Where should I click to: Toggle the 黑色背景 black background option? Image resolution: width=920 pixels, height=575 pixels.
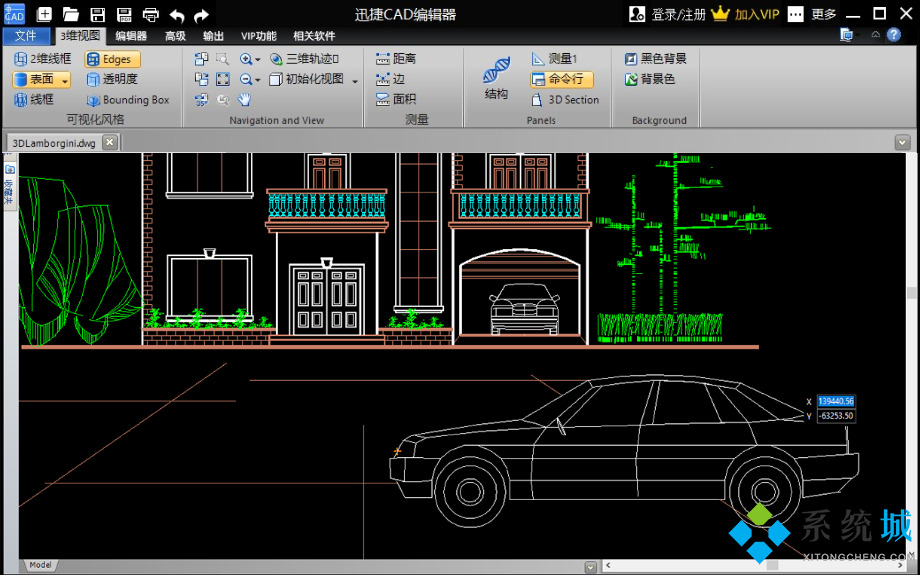click(x=656, y=59)
